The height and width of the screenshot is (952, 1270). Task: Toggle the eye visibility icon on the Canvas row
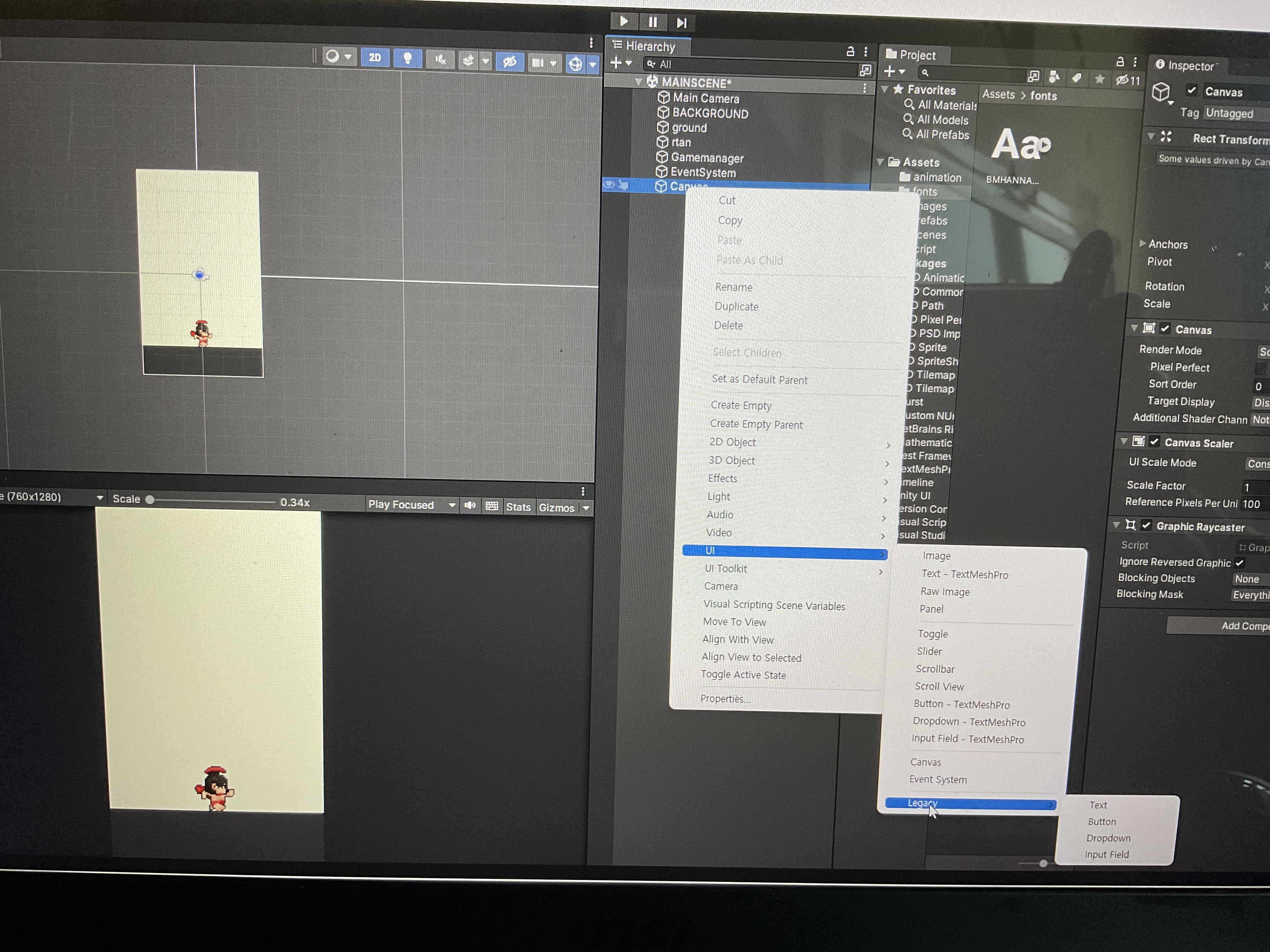609,184
